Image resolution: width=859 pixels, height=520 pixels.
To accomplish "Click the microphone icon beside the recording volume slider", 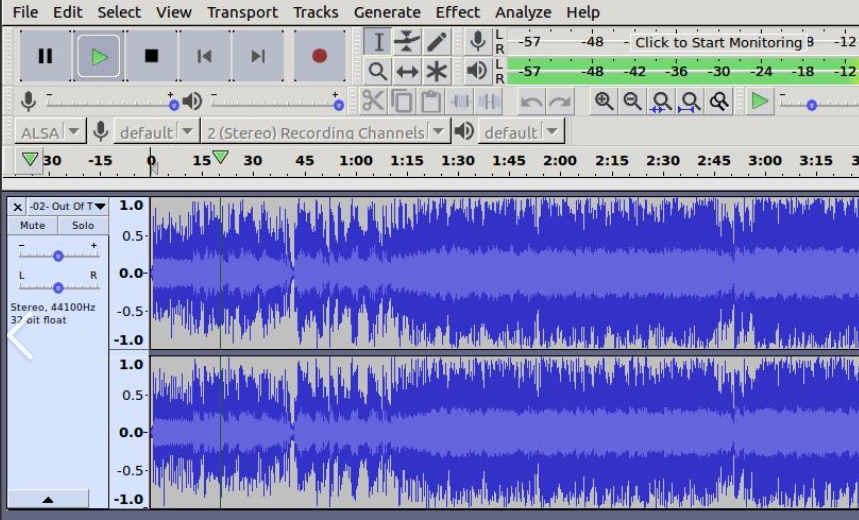I will [28, 101].
